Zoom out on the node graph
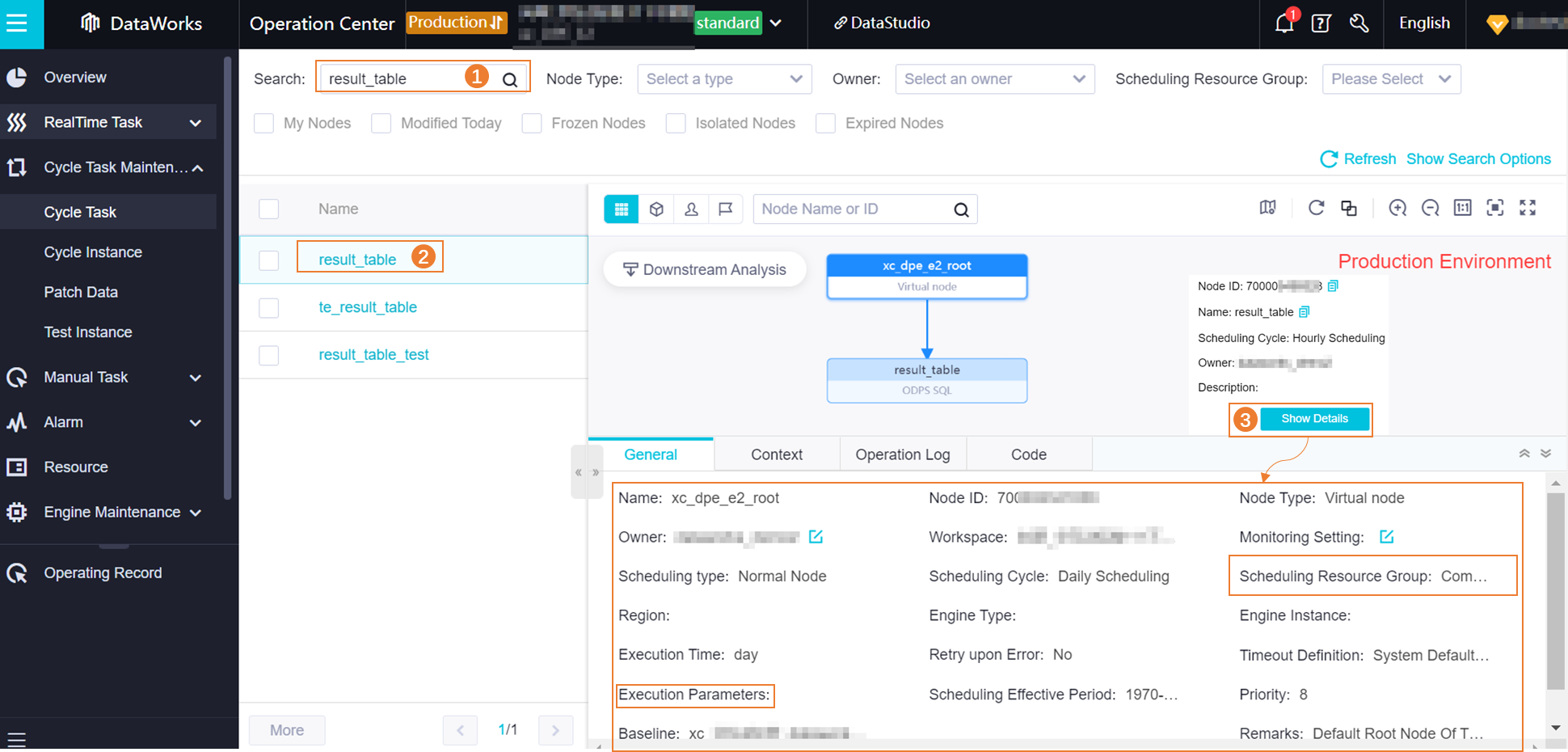The height and width of the screenshot is (752, 1568). (1431, 208)
